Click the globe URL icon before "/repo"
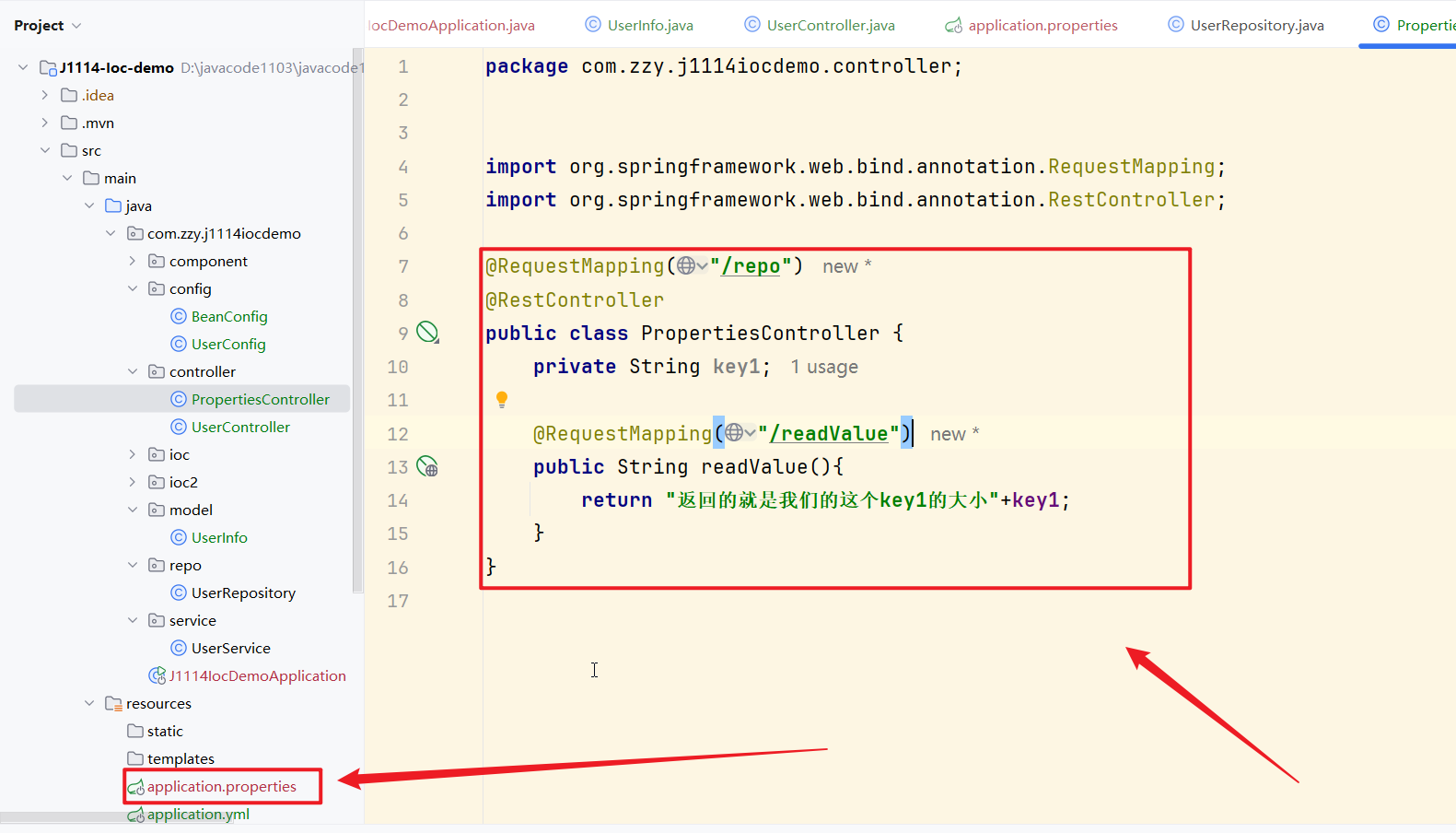The height and width of the screenshot is (833, 1456). 686,266
